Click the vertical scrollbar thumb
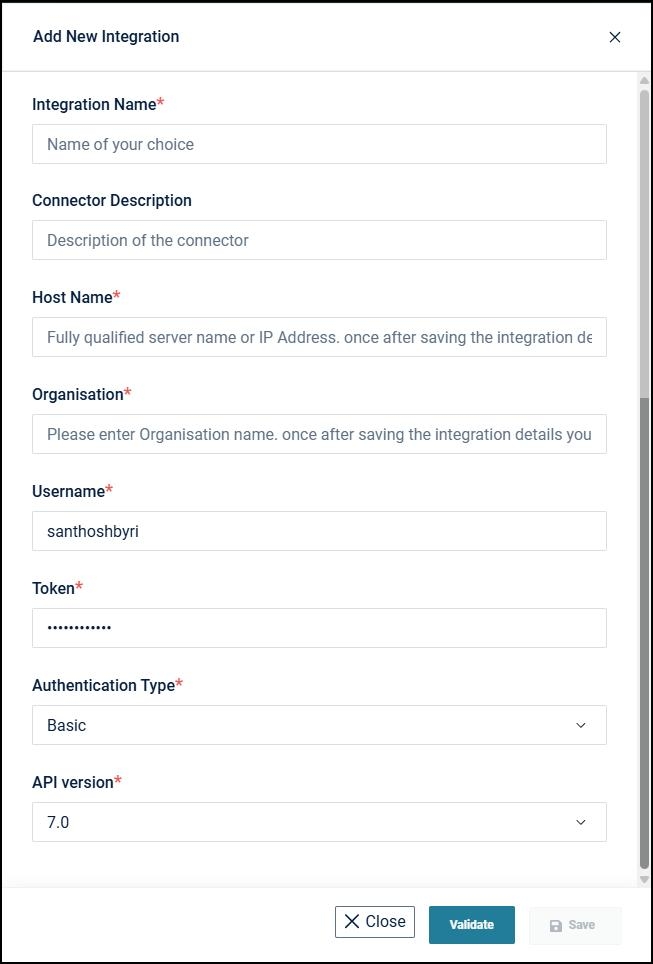The height and width of the screenshot is (964, 653). click(644, 630)
